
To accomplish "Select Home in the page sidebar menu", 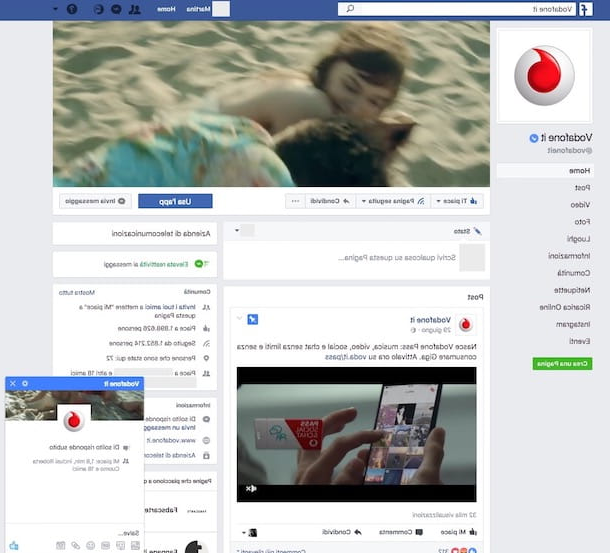I will pyautogui.click(x=545, y=171).
